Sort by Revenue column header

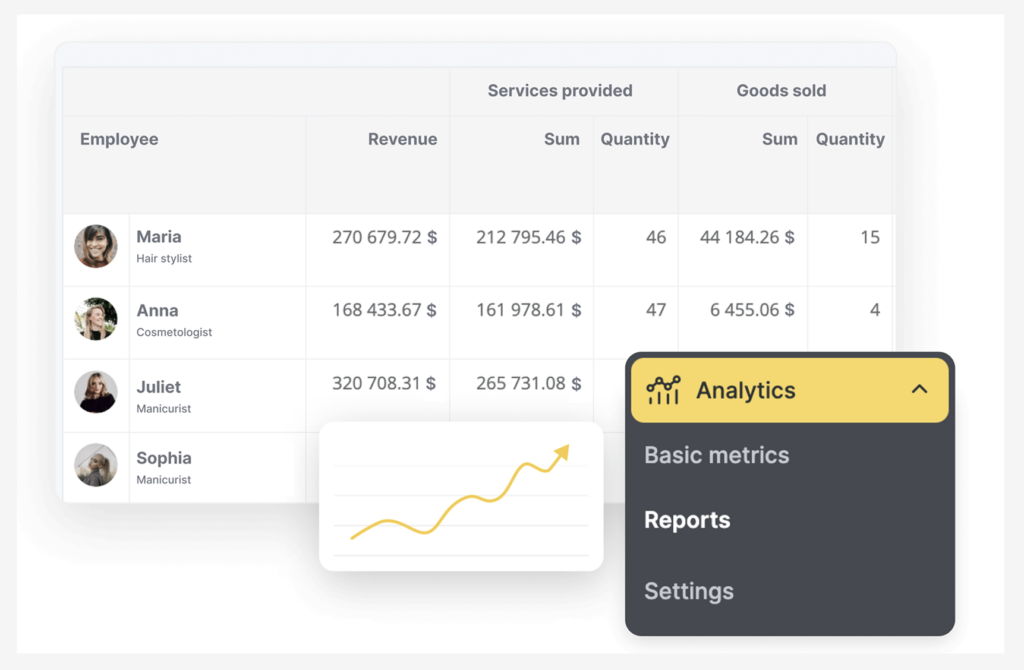(x=402, y=139)
